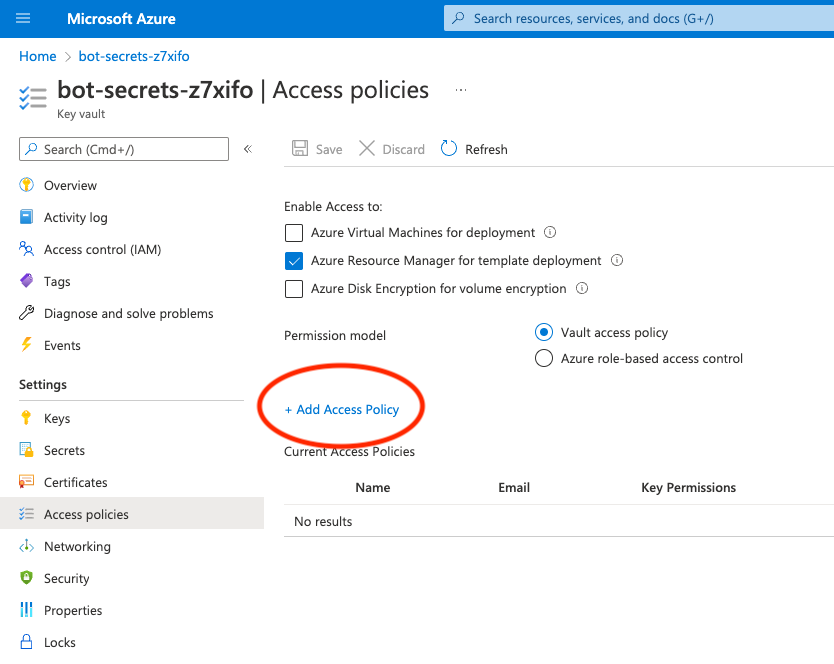The width and height of the screenshot is (834, 664).
Task: Show info for Azure Resource Manager option
Action: pos(617,260)
